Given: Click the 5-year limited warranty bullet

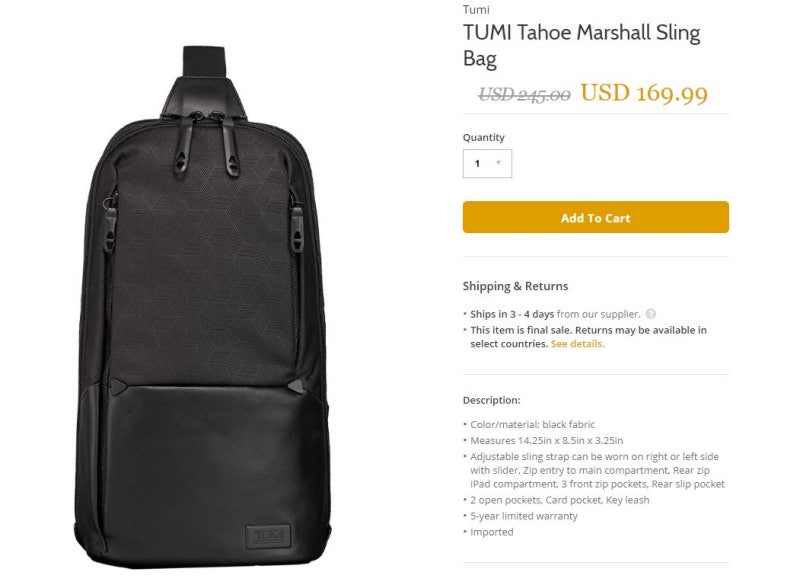Looking at the screenshot, I should tap(524, 516).
